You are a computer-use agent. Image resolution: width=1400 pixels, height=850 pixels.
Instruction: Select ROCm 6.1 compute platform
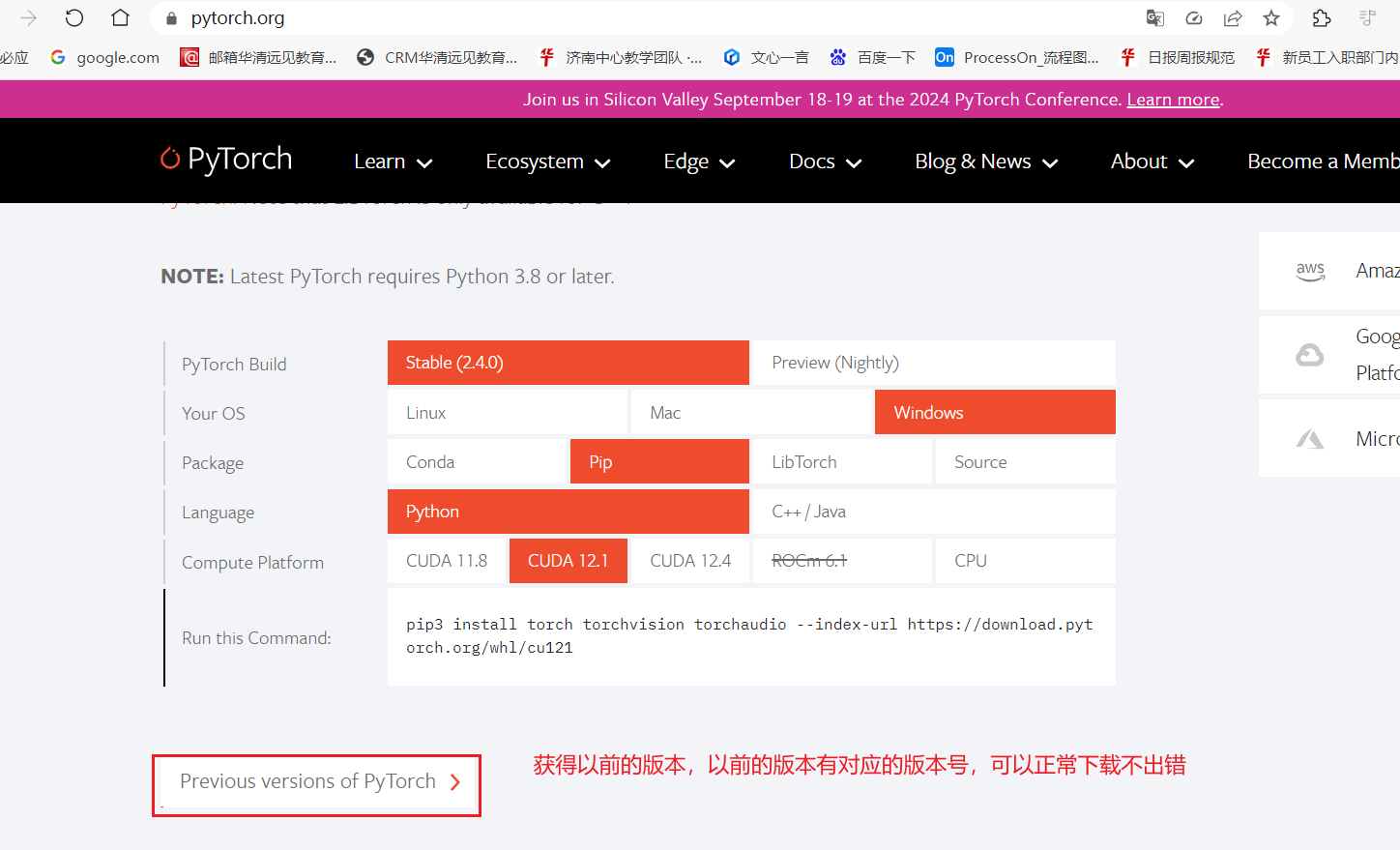[x=842, y=561]
